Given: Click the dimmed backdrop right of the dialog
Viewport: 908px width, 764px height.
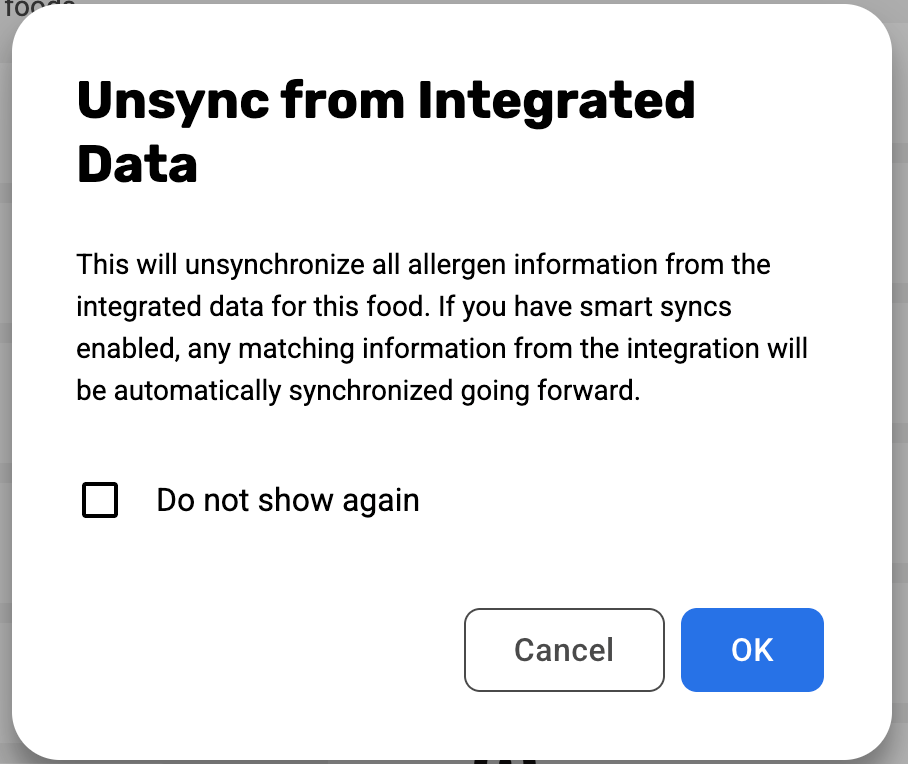Looking at the screenshot, I should click(900, 400).
